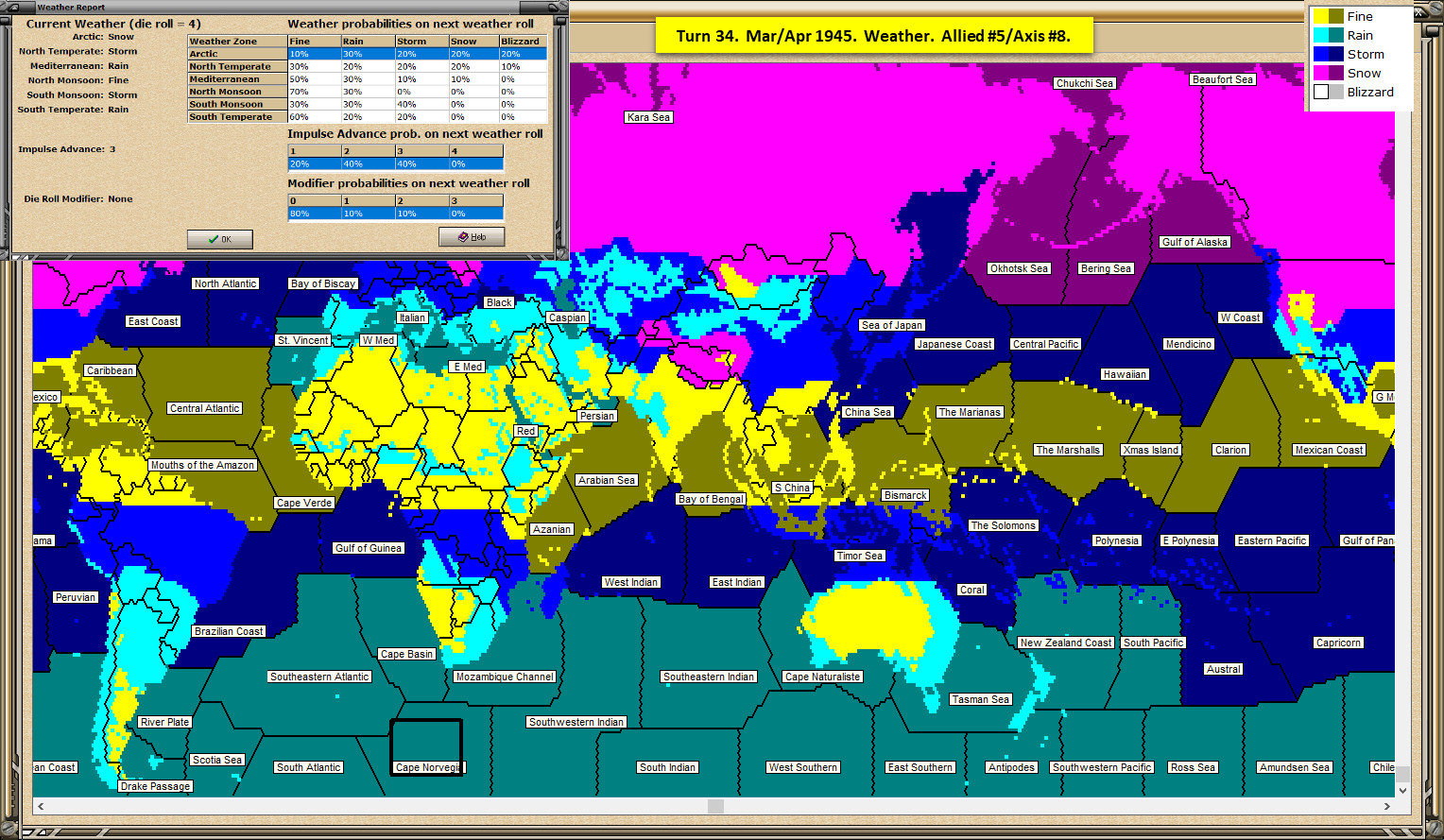The height and width of the screenshot is (840, 1444).
Task: Select the Mouths of the Amazon label
Action: (x=202, y=465)
